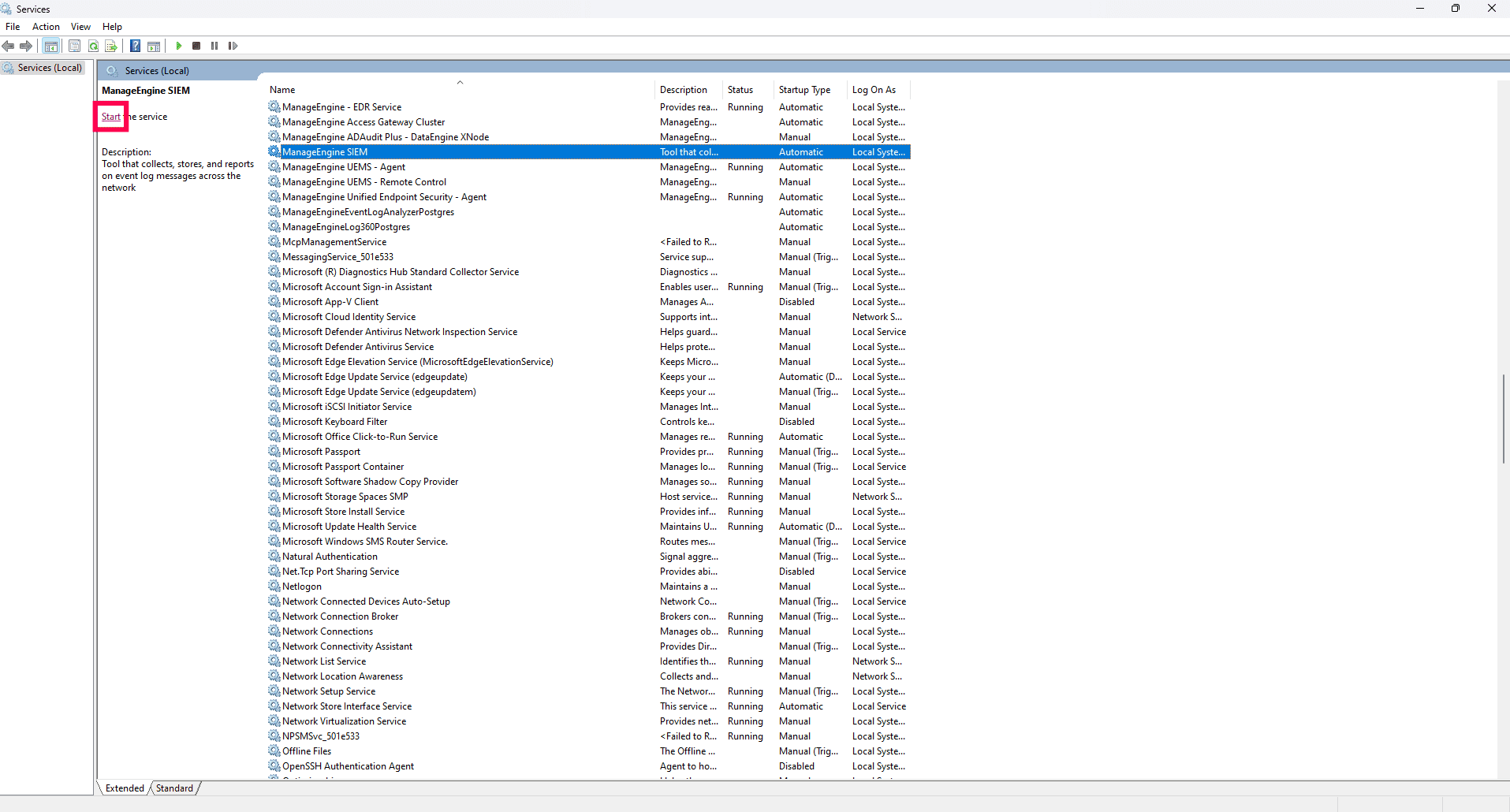The image size is (1510, 812).
Task: Select Microsoft iSCSI Initiator Service
Action: [589, 407]
